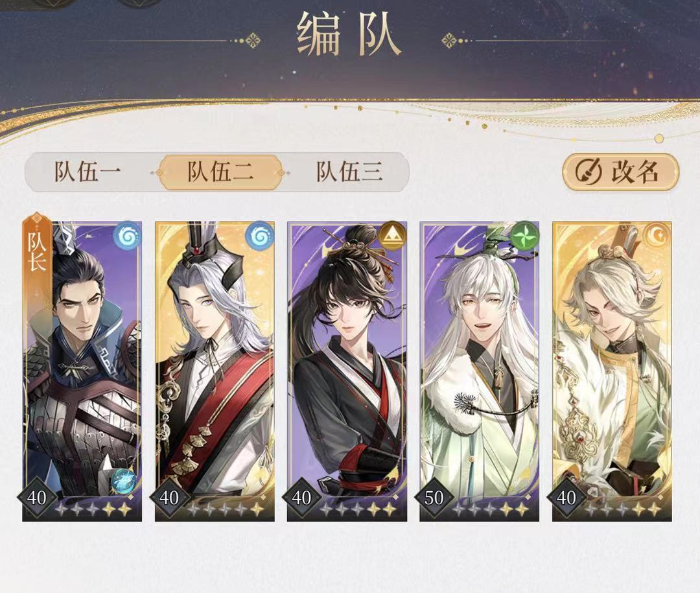Select the silver-haired character with red sash
This screenshot has width=700, height=593.
point(215,371)
